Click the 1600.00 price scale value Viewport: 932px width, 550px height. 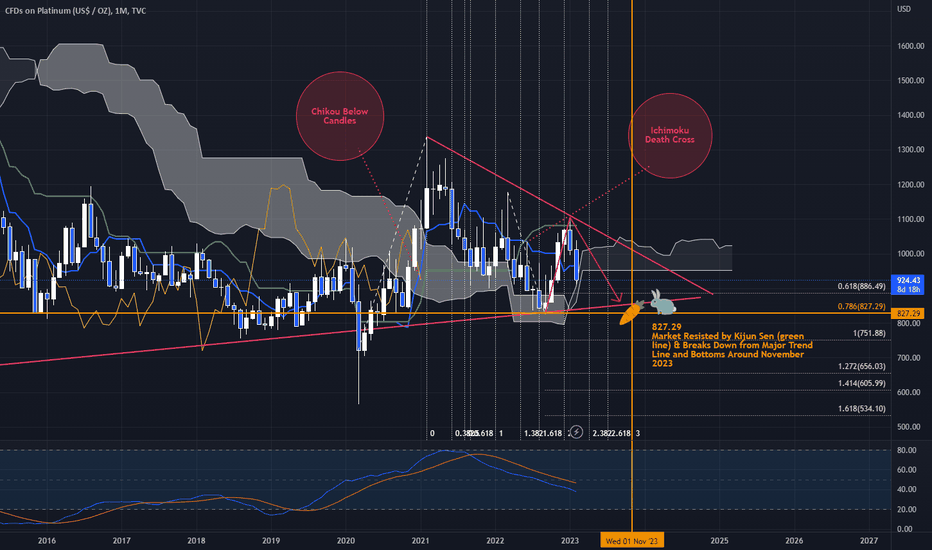pos(911,46)
